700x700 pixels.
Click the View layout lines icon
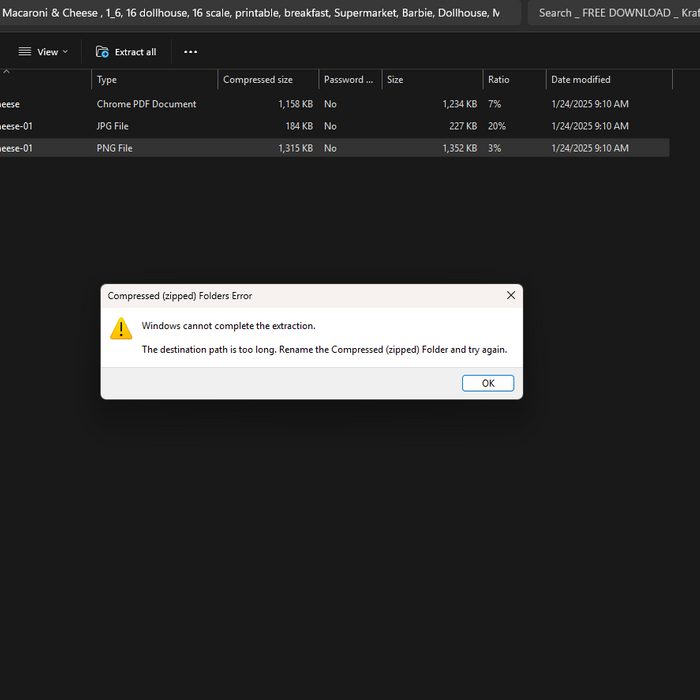point(25,52)
